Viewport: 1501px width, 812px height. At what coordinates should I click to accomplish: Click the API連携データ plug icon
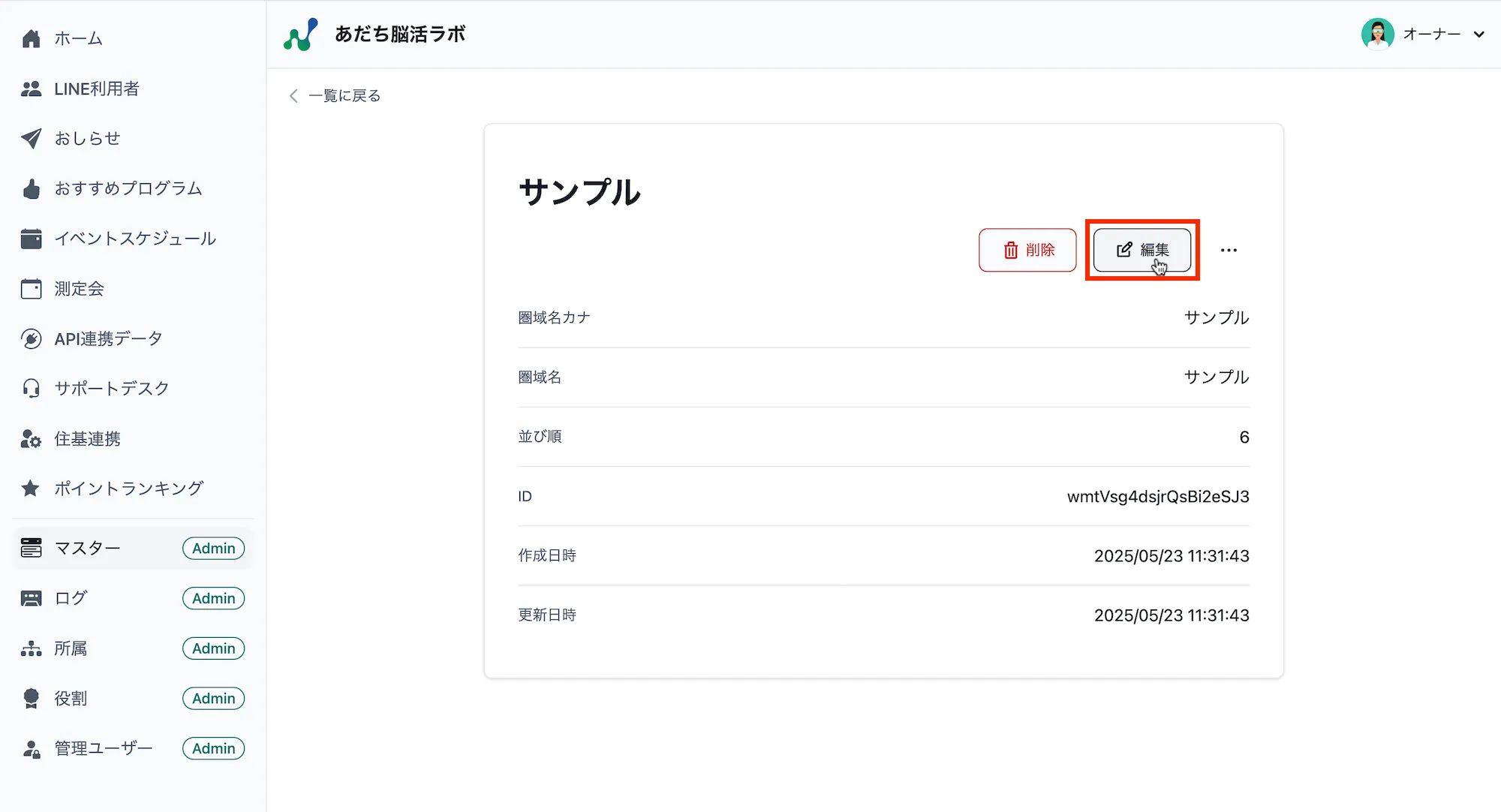[x=31, y=338]
